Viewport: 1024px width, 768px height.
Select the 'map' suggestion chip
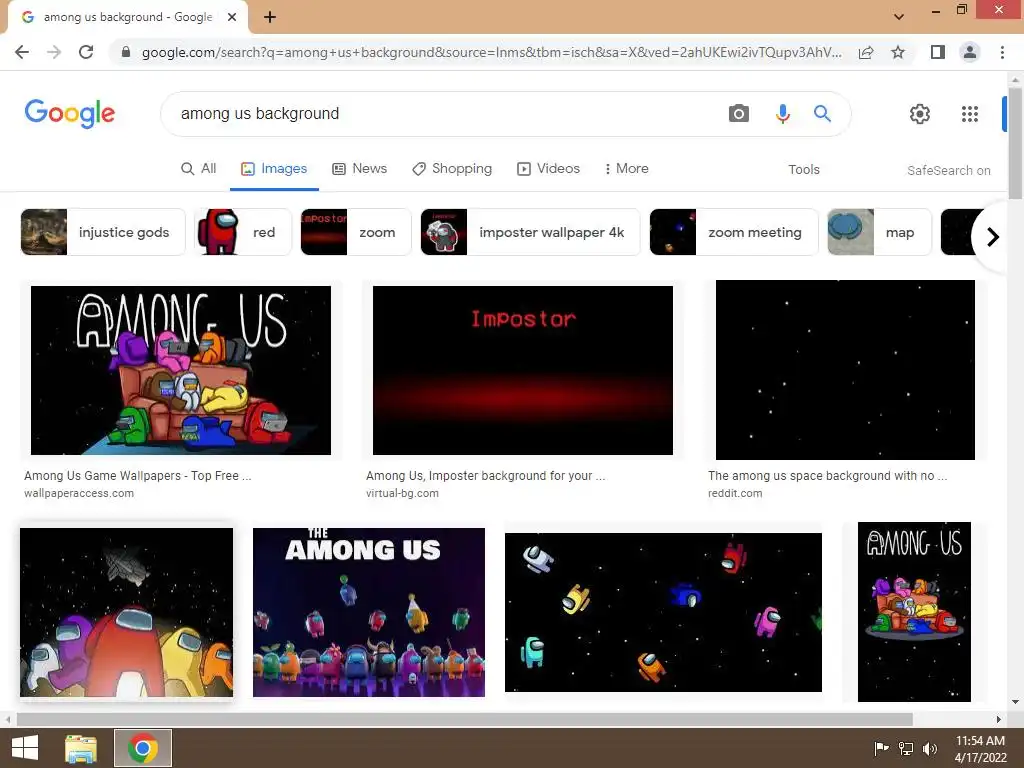(x=879, y=232)
